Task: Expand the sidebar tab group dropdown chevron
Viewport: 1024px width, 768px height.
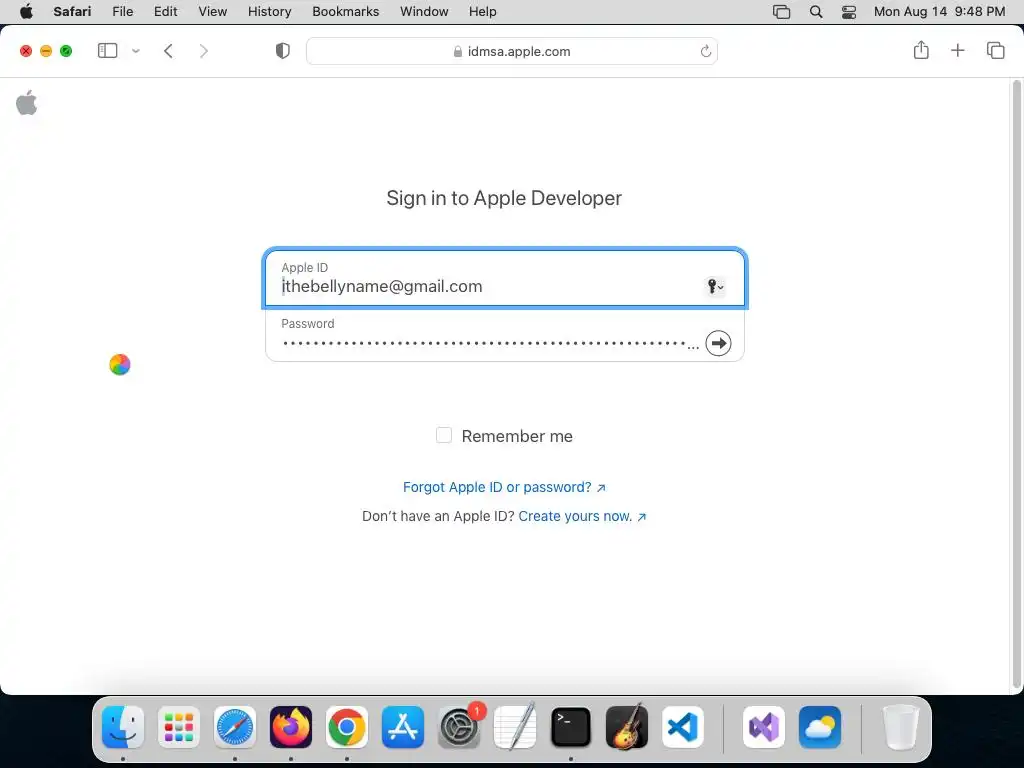Action: pyautogui.click(x=136, y=50)
